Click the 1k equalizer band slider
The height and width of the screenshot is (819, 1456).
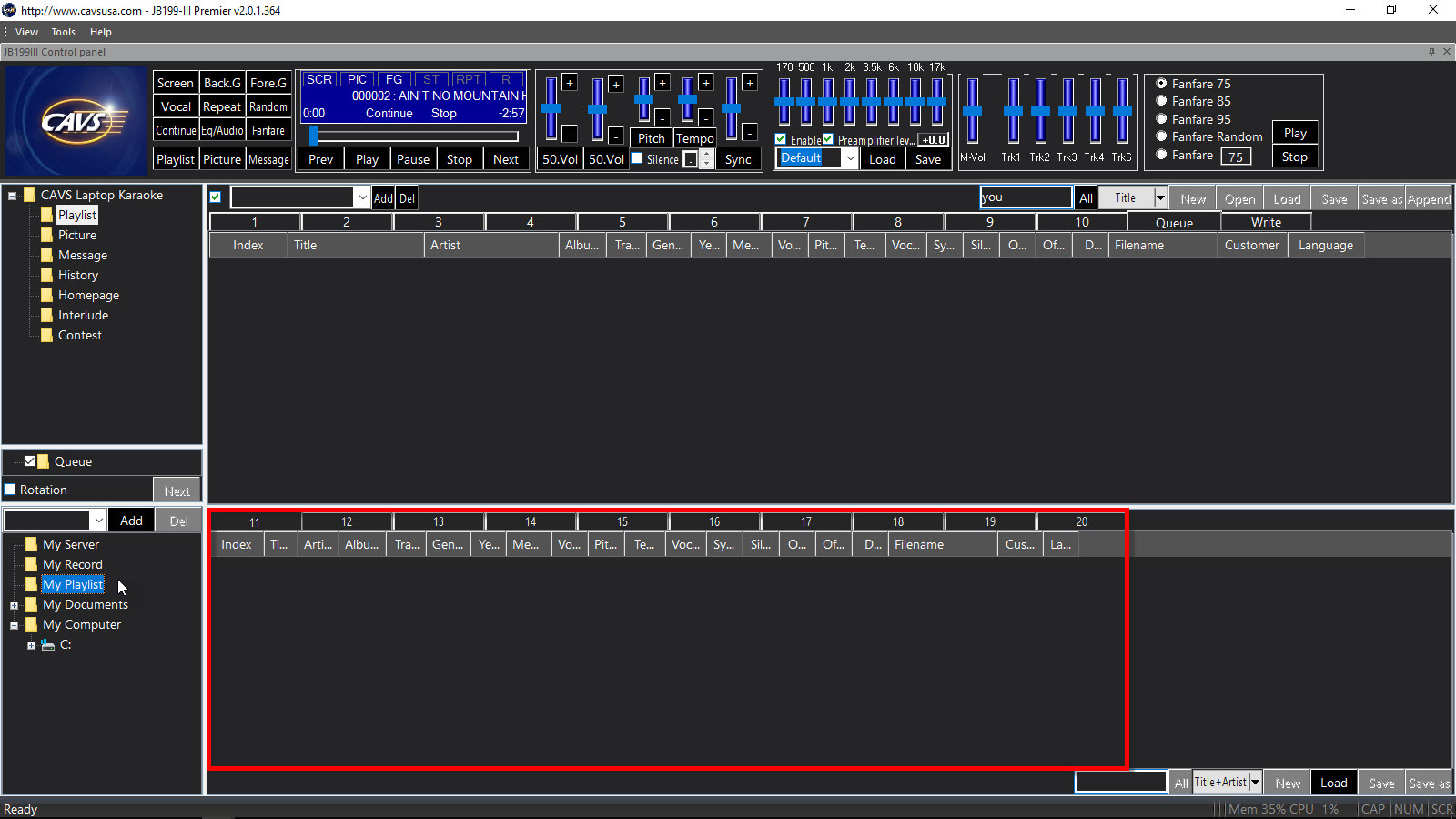[x=827, y=101]
